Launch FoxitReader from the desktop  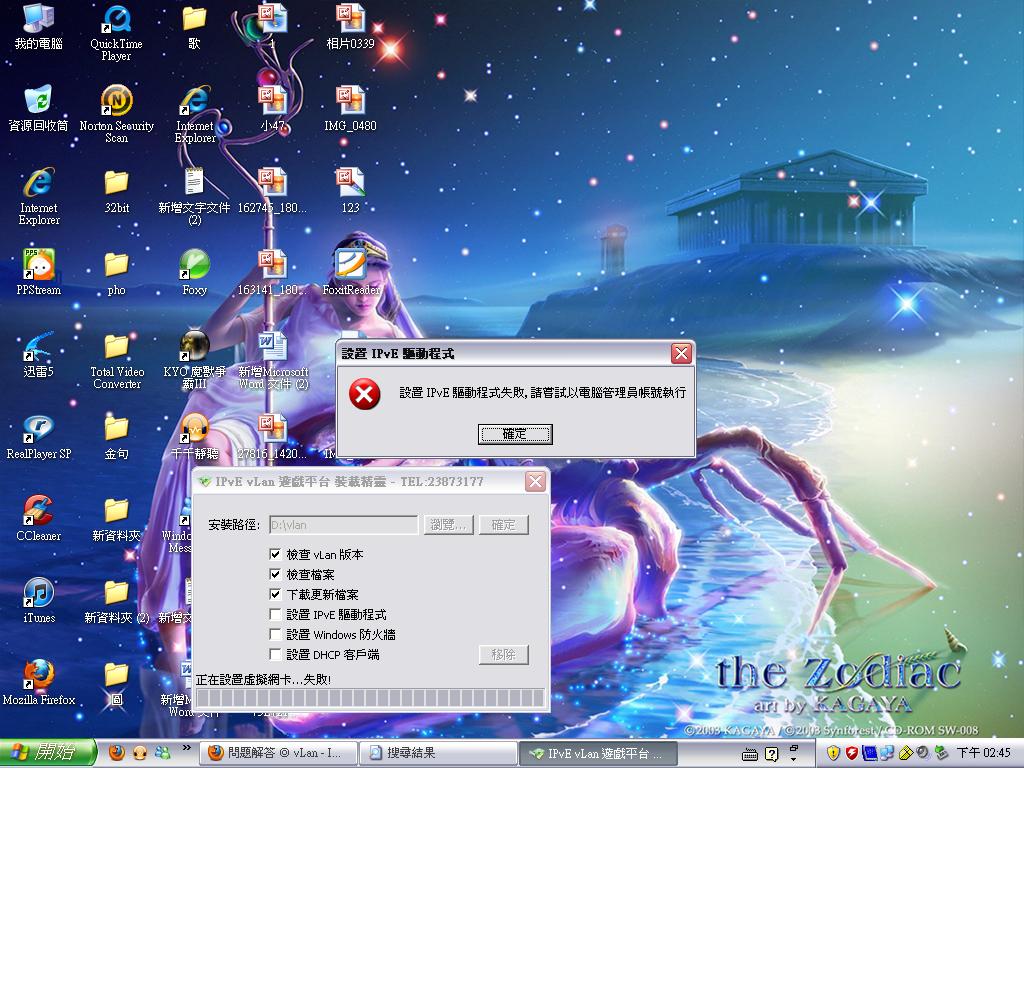351,273
